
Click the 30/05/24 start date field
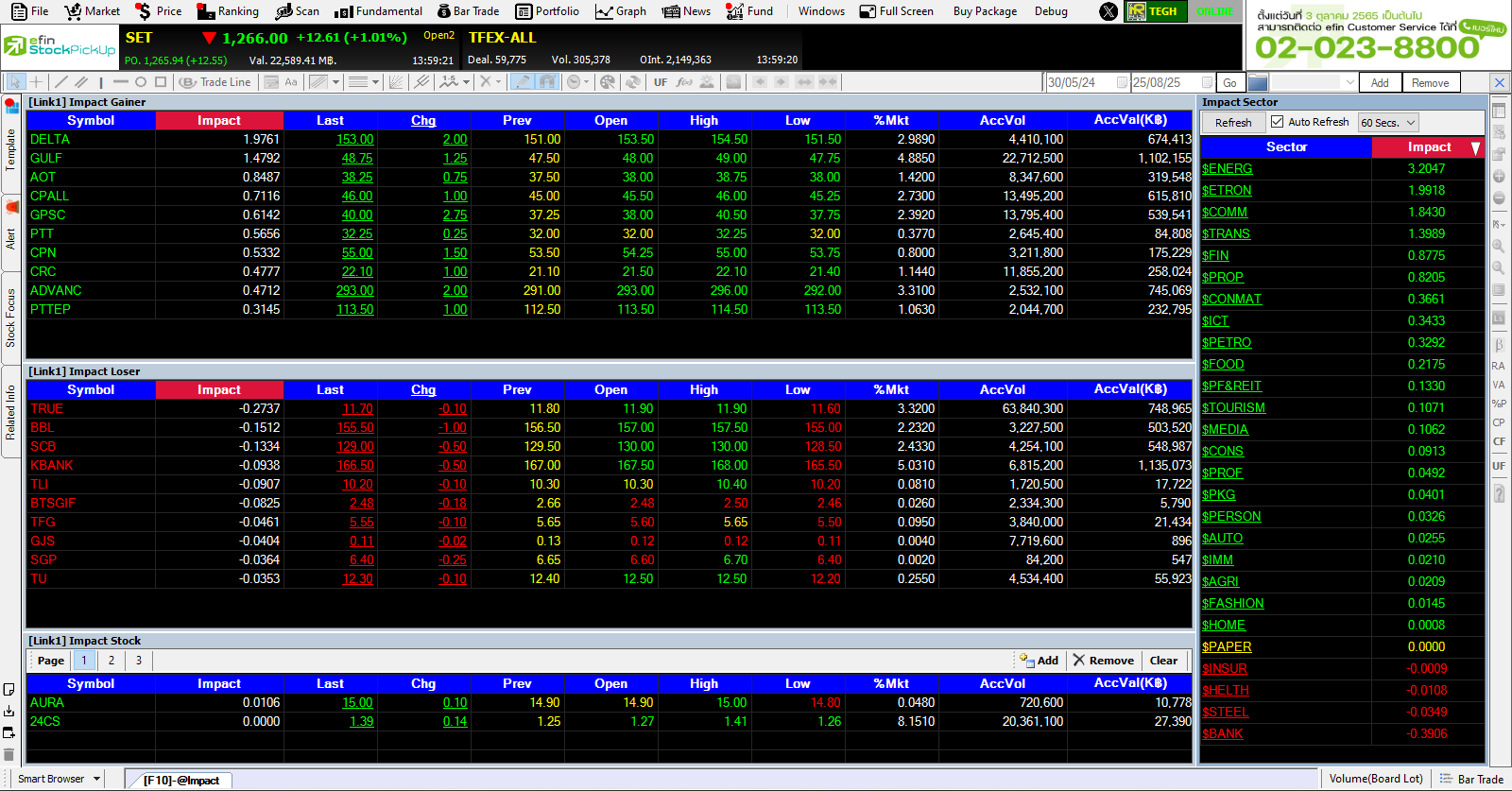1079,82
